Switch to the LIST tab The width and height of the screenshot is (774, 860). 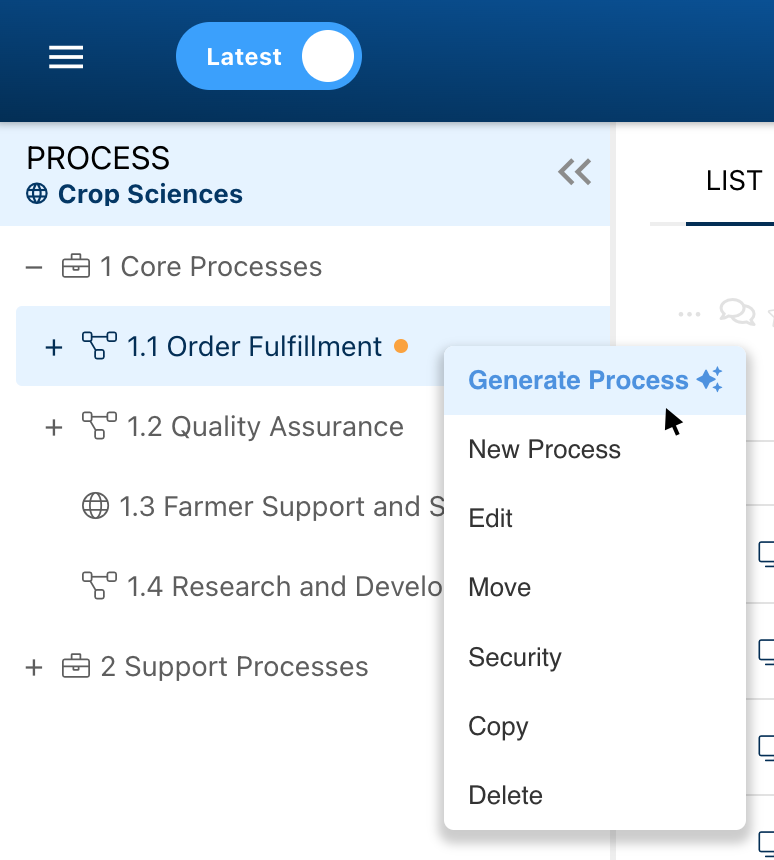pyautogui.click(x=733, y=181)
